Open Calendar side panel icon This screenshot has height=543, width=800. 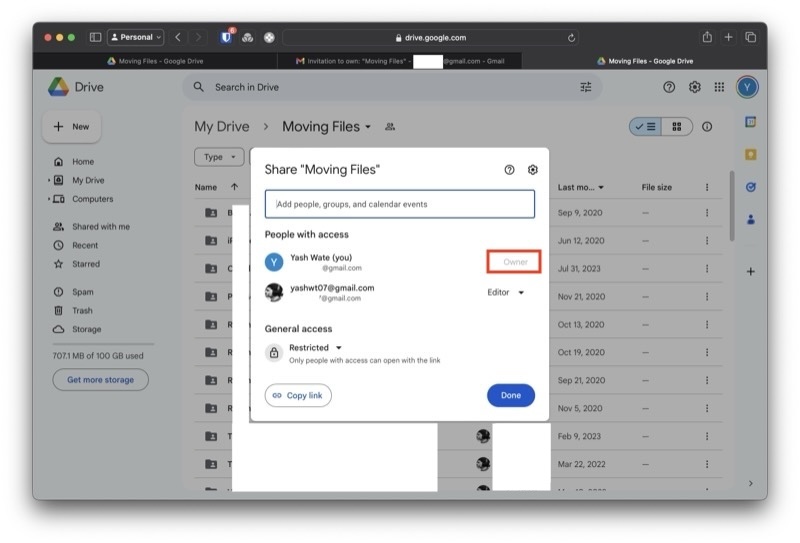pos(751,122)
